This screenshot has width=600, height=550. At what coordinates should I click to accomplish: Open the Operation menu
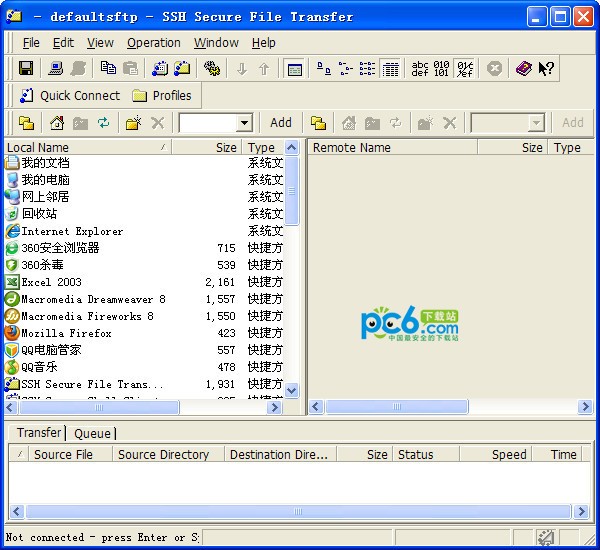click(x=153, y=43)
